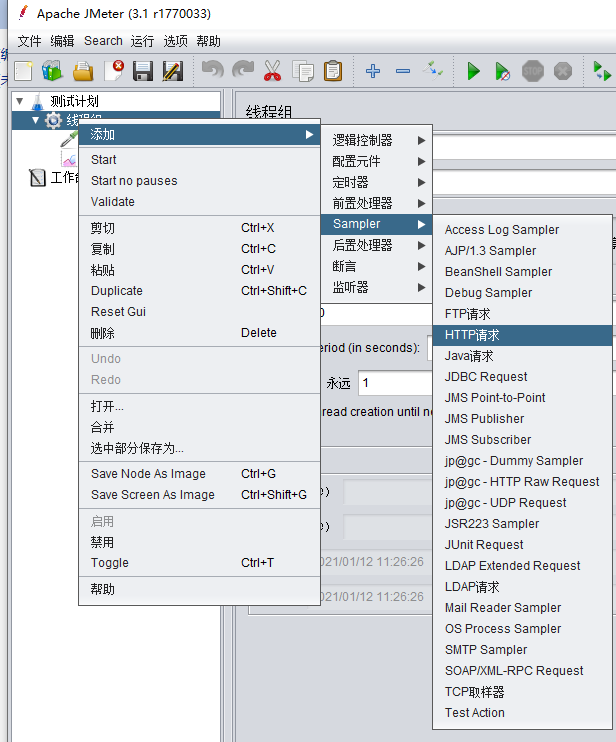Click loop count field containing 1
This screenshot has height=742, width=616.
pyautogui.click(x=396, y=383)
